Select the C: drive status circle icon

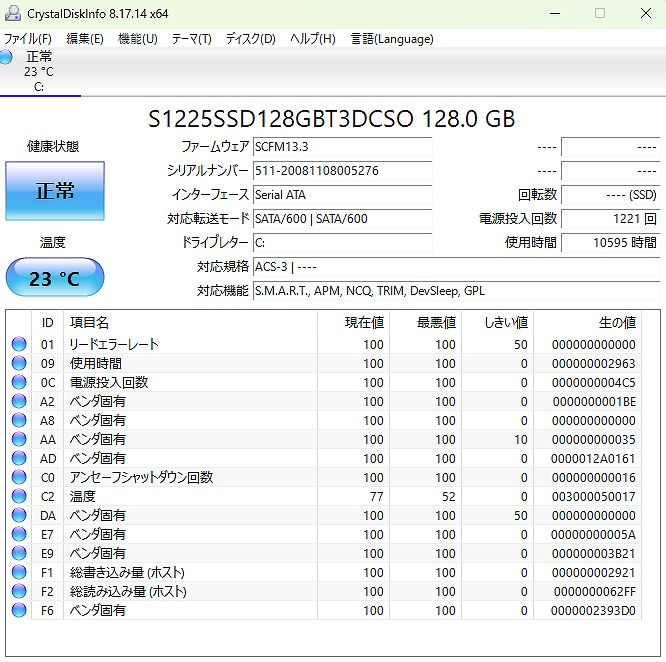pos(6,57)
